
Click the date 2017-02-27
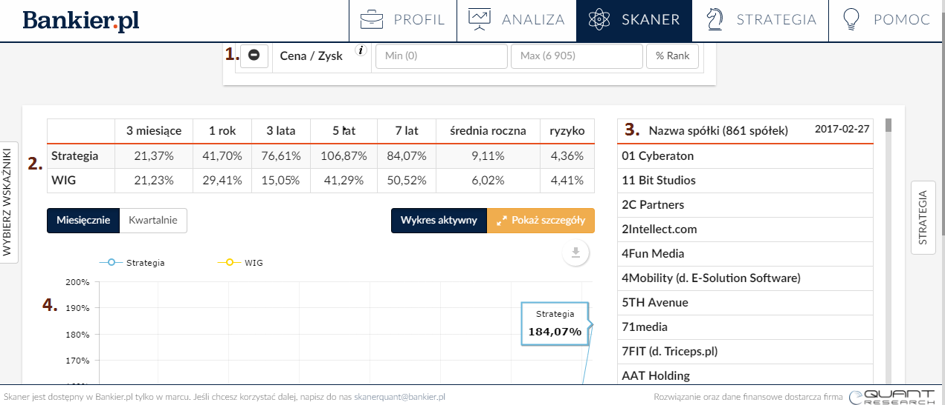click(x=842, y=128)
